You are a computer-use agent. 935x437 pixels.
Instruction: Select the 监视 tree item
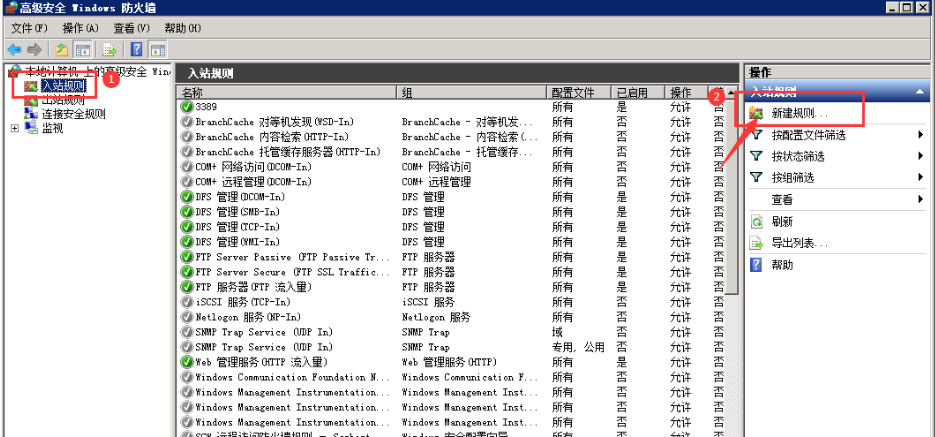coord(52,128)
